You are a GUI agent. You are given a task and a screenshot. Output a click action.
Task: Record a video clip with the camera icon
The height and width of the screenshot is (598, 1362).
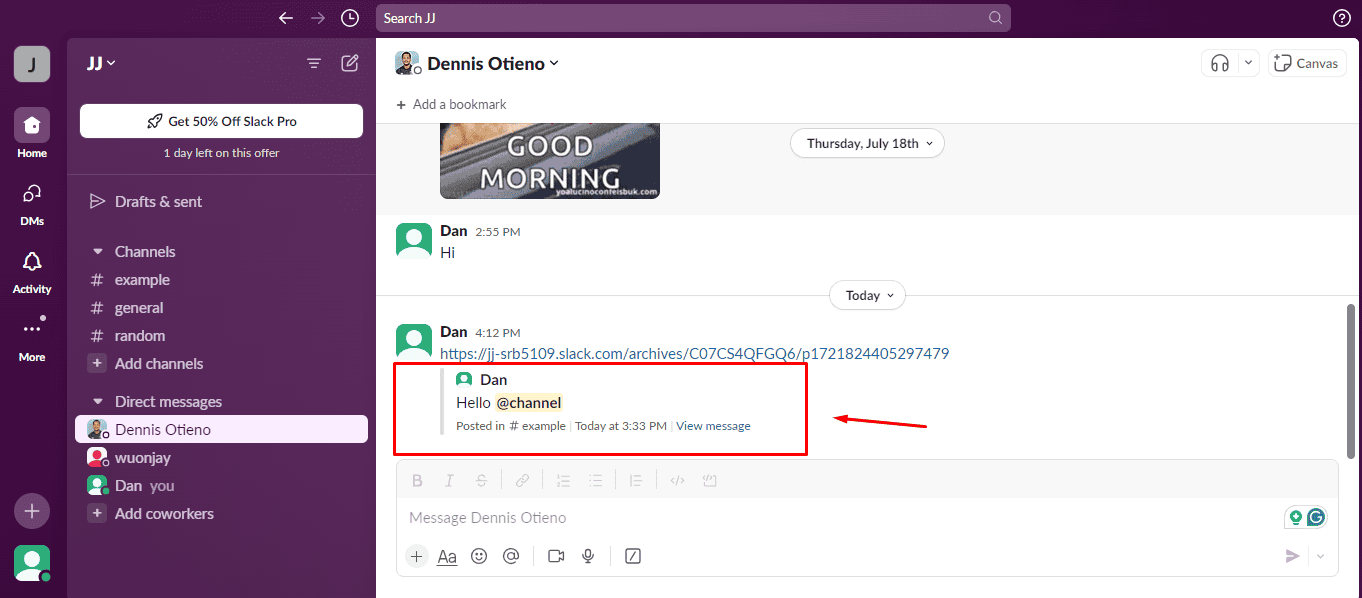pyautogui.click(x=556, y=556)
